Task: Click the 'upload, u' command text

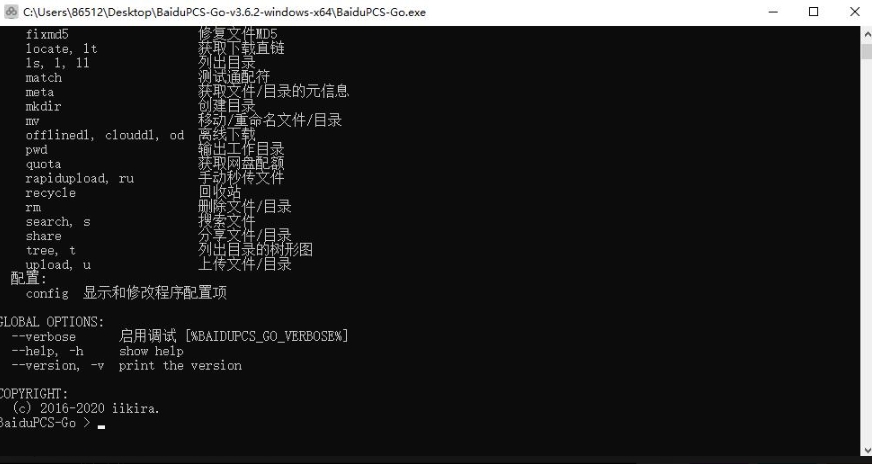Action: [58, 265]
